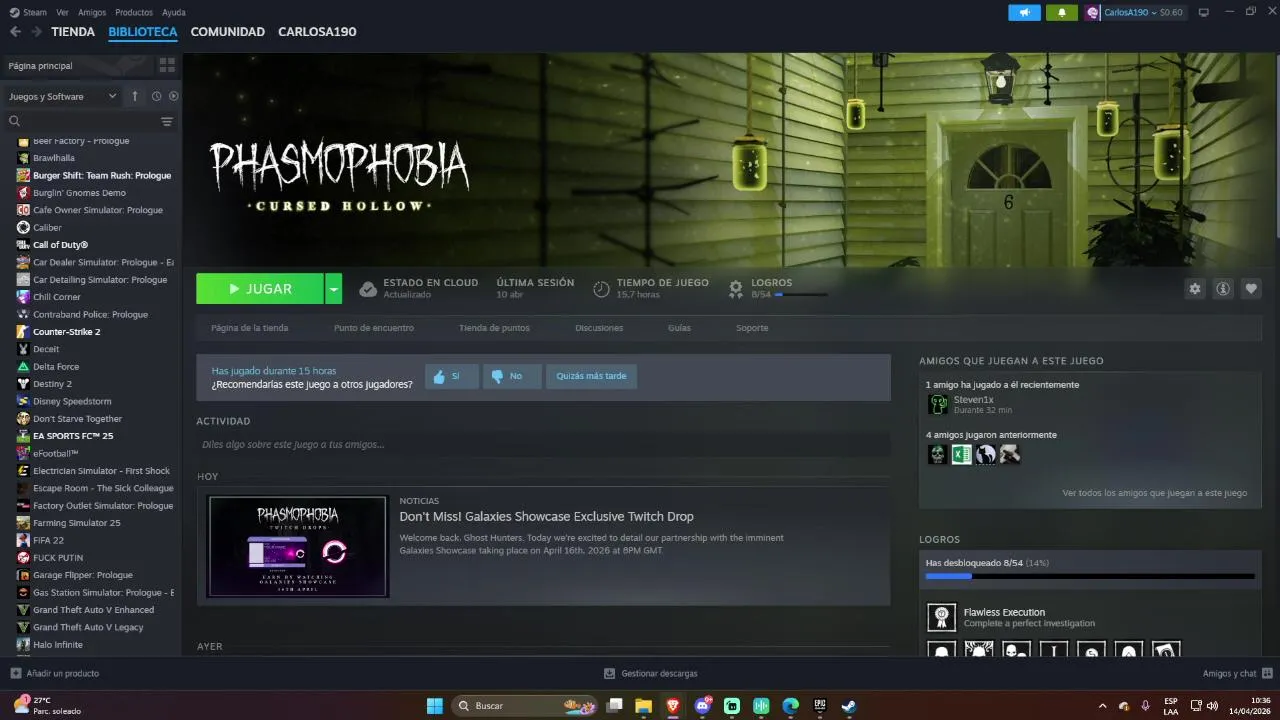The image size is (1280, 720).
Task: Open the game info icon
Action: tap(1222, 289)
